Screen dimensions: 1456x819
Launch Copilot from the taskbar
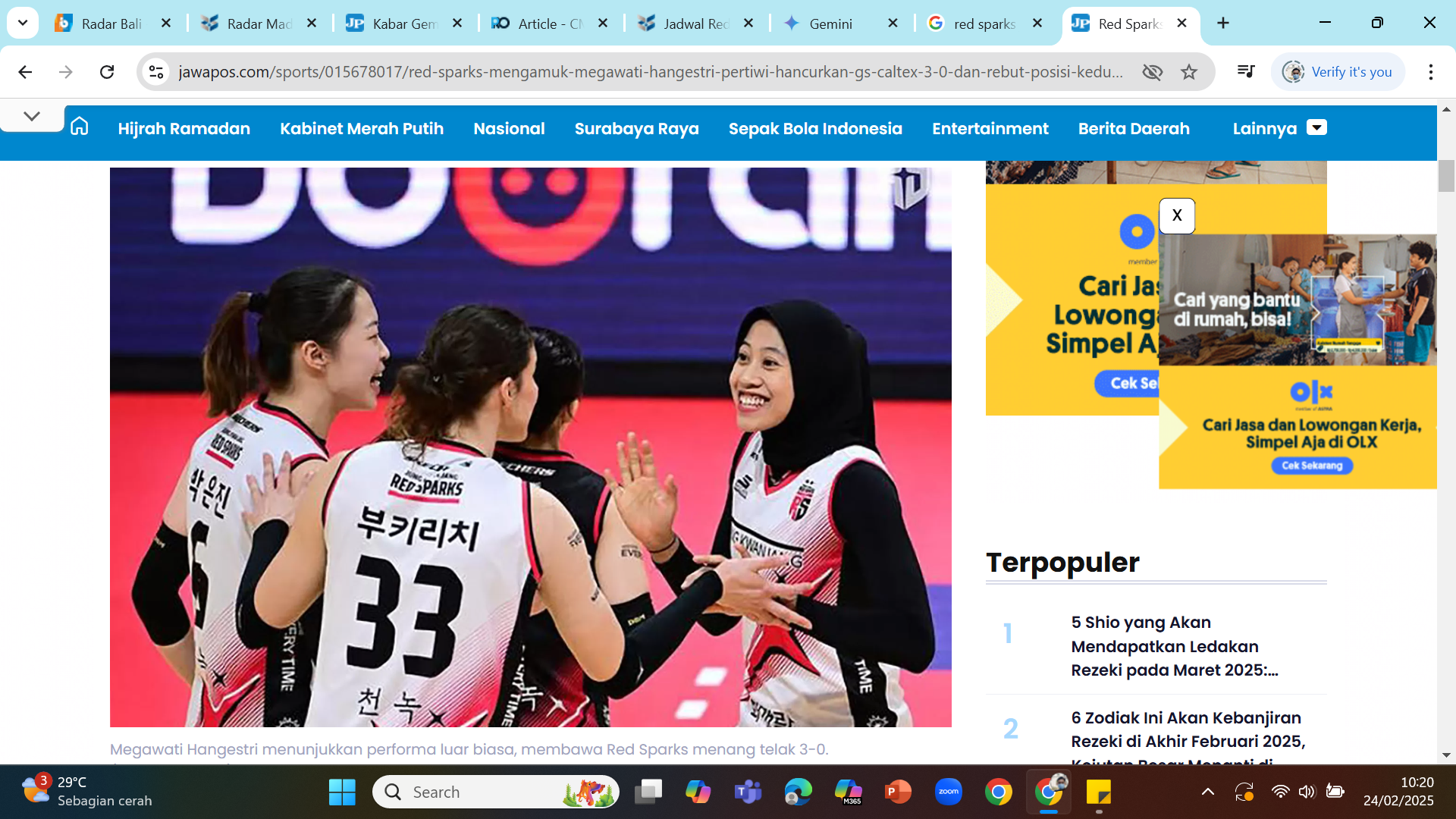(x=698, y=792)
